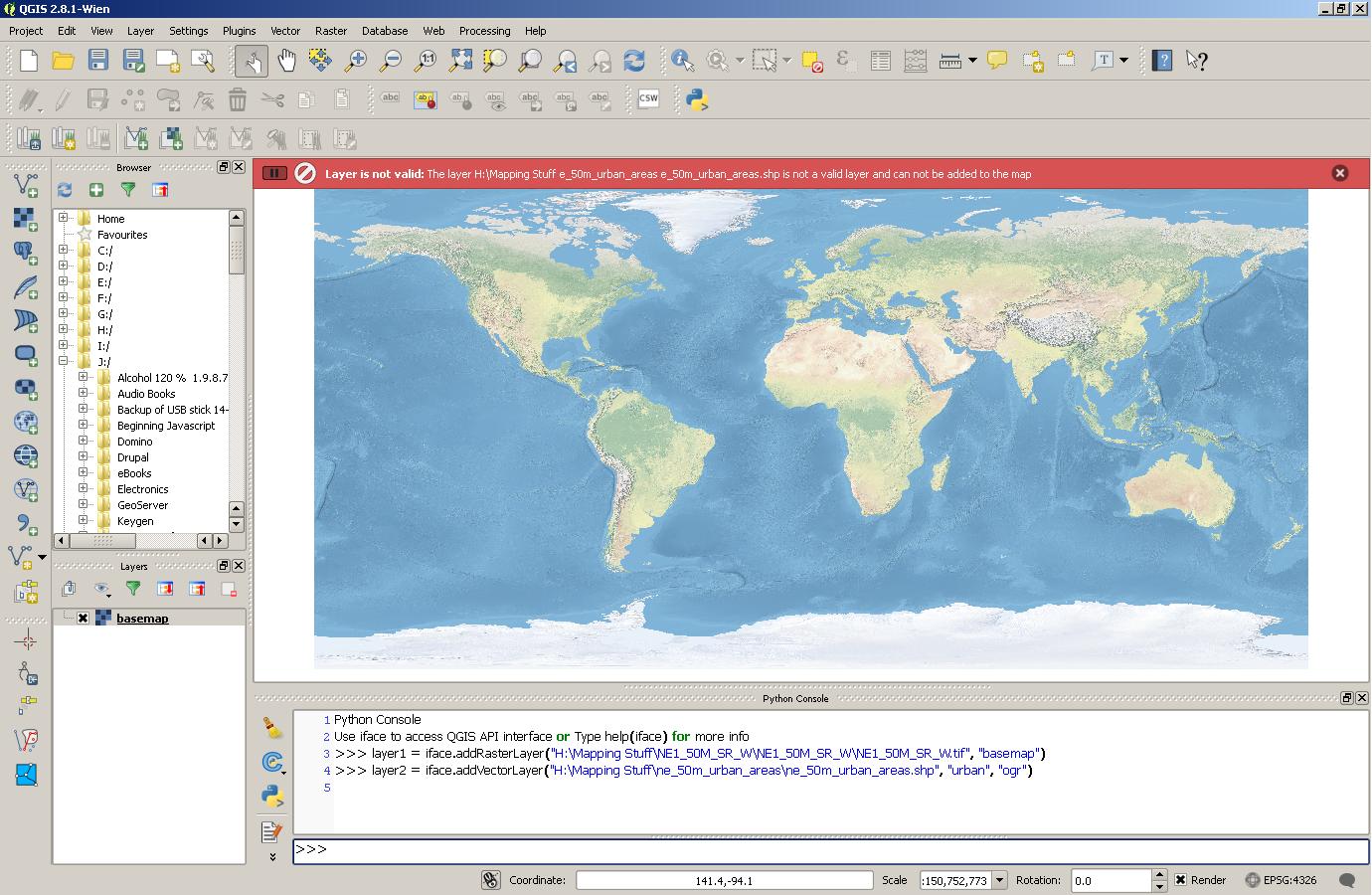
Task: Expand the C:/ drive node
Action: [64, 250]
